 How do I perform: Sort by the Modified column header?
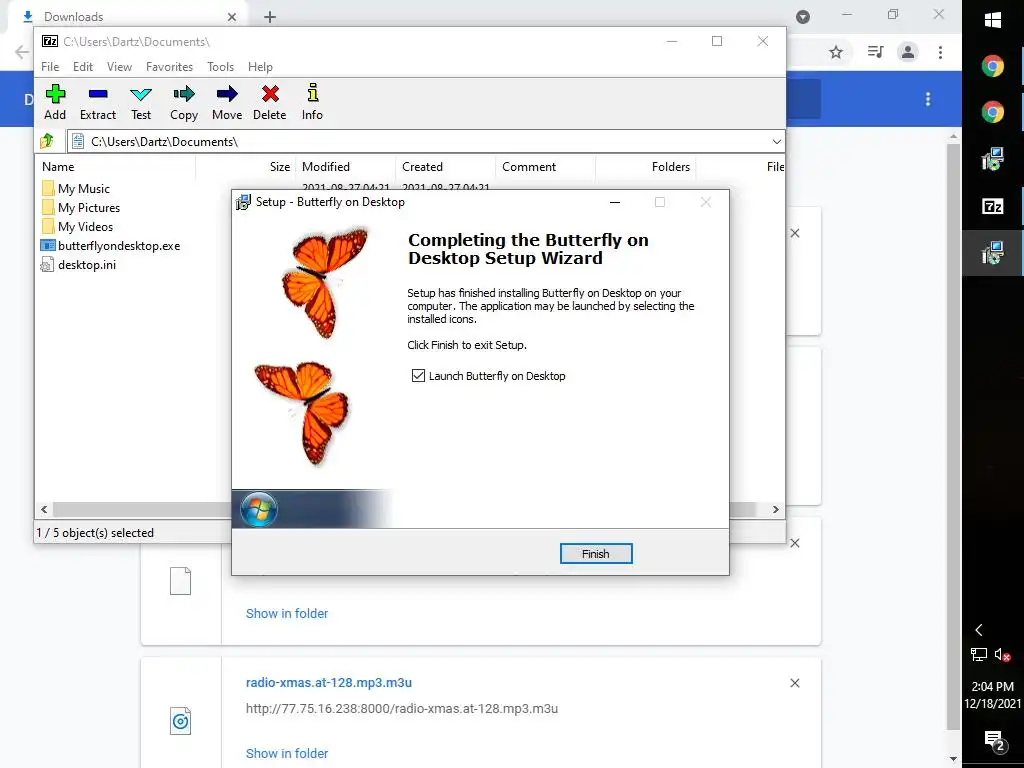tap(345, 167)
